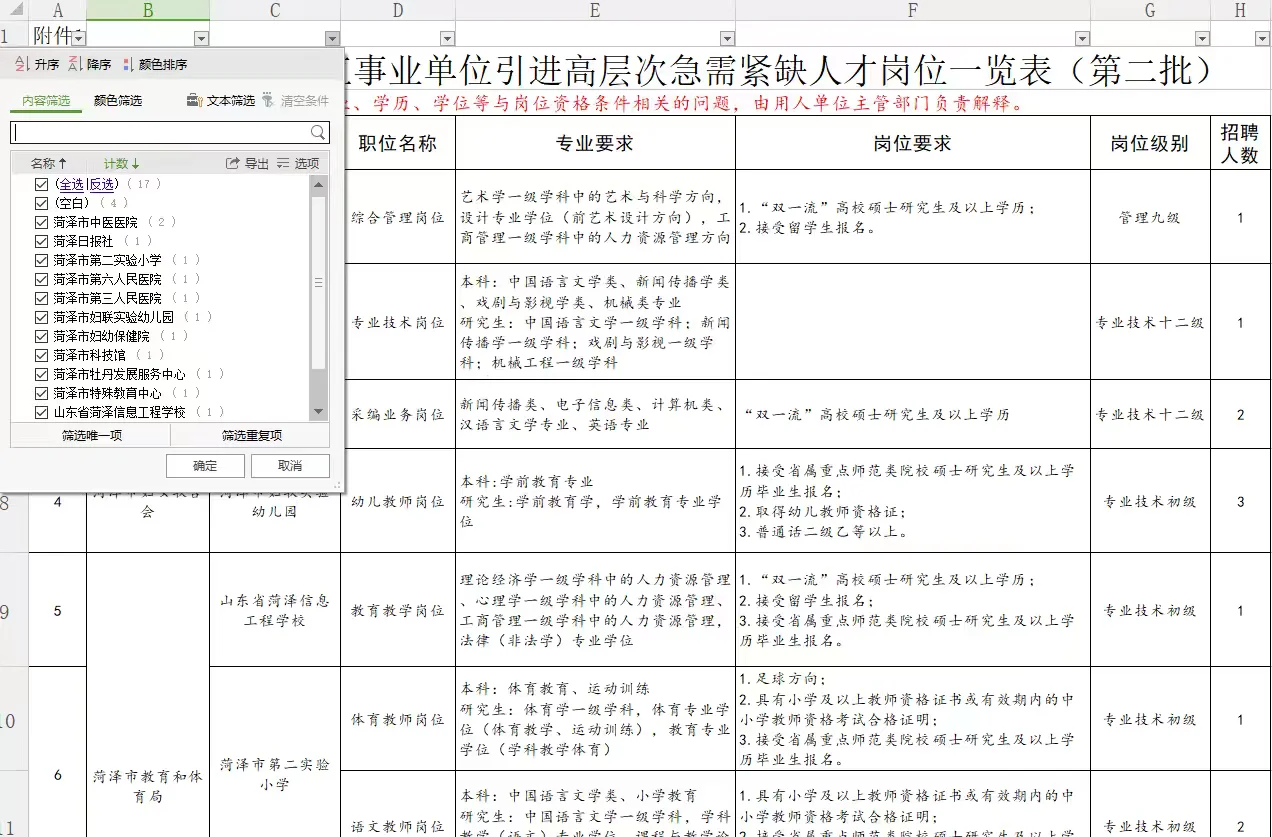1272x837 pixels.
Task: Select column B header
Action: point(148,10)
